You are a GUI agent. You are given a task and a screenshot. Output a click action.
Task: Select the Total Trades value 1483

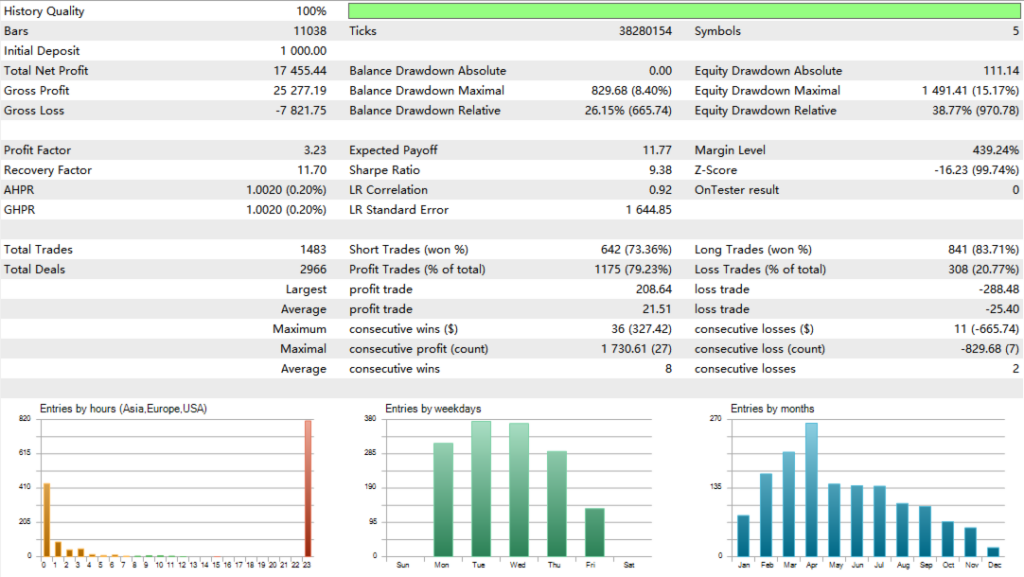click(313, 249)
